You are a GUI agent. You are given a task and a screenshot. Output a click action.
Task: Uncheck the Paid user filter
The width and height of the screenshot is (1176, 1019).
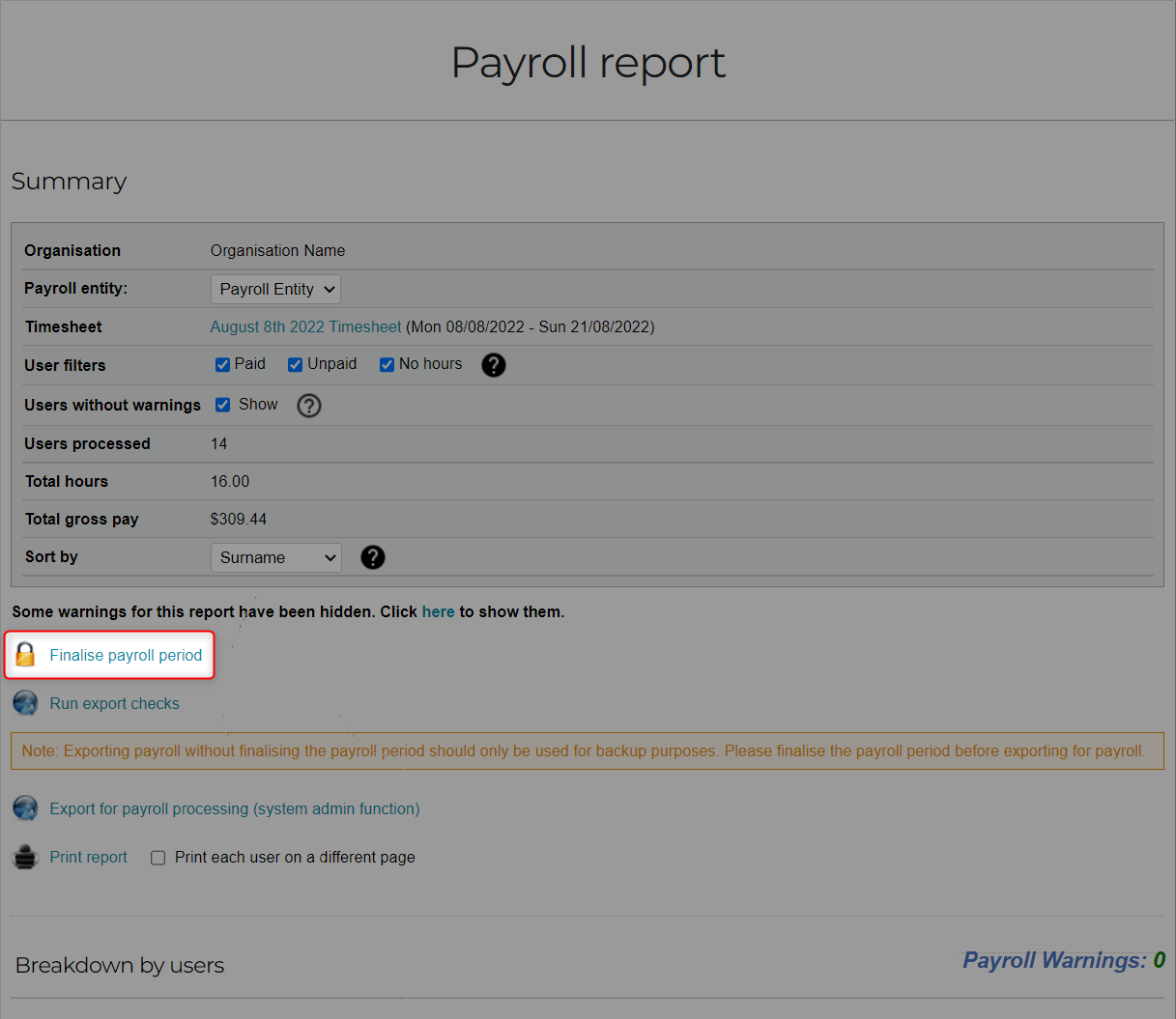tap(222, 364)
